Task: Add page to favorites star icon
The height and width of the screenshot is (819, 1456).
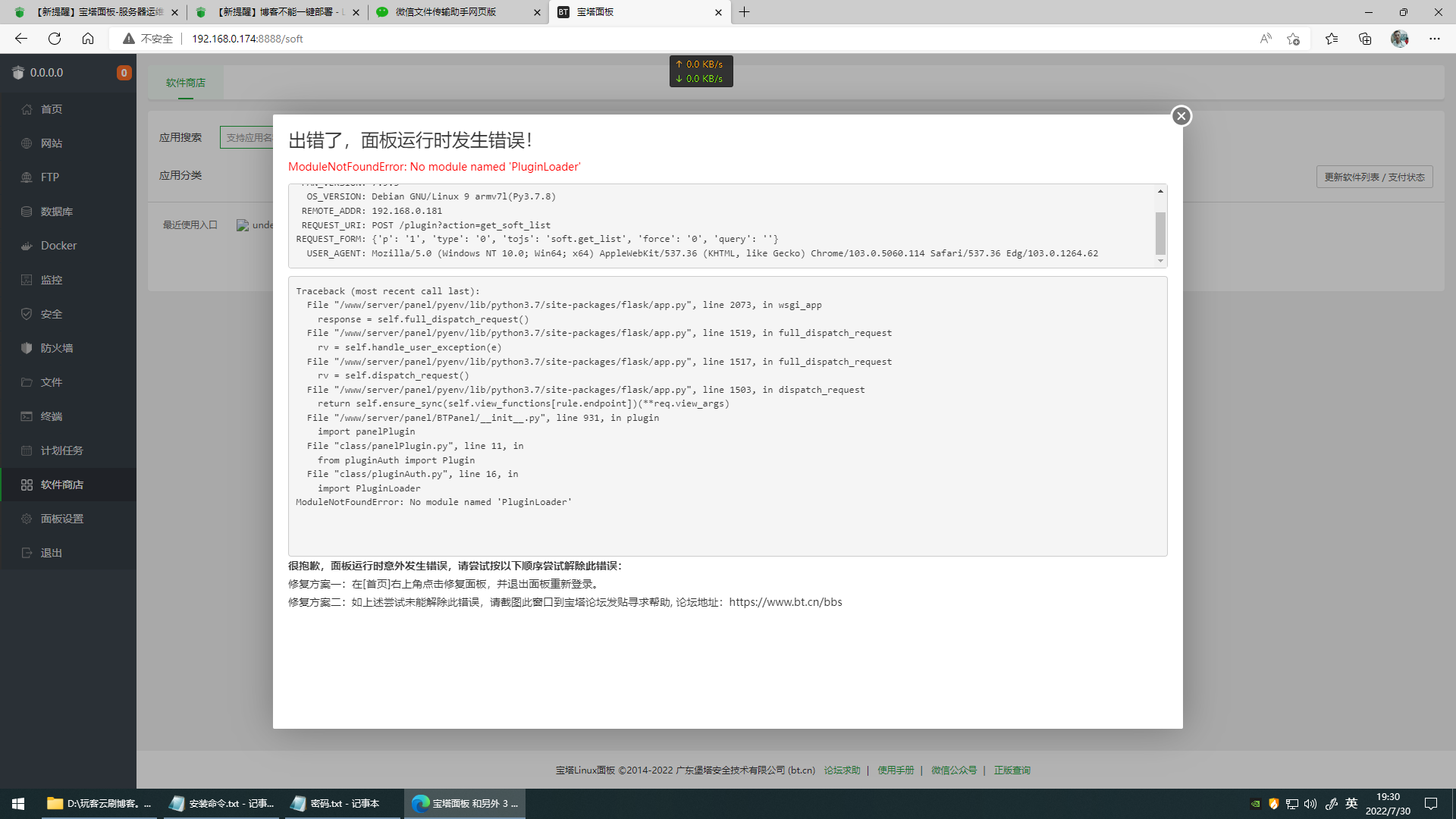Action: pos(1293,39)
